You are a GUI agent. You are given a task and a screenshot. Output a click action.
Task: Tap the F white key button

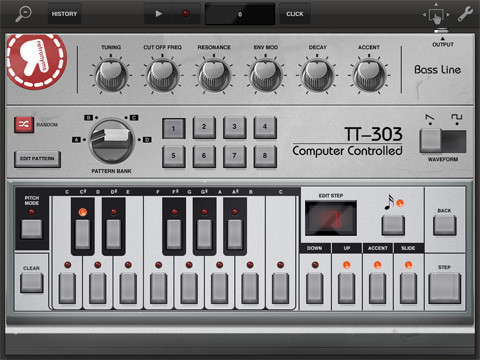pyautogui.click(x=159, y=288)
